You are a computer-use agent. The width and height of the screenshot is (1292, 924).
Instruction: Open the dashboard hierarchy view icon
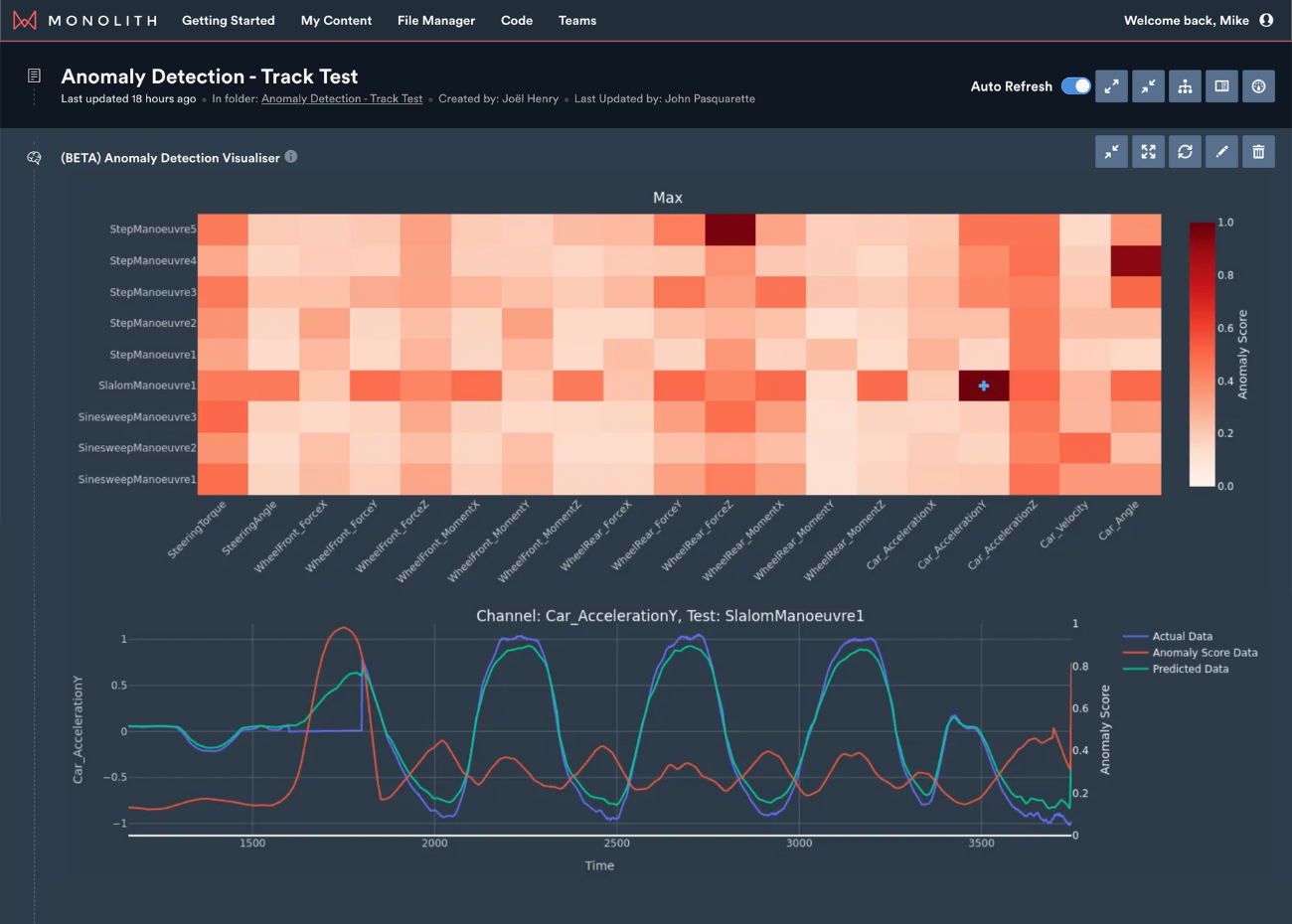pos(1185,86)
